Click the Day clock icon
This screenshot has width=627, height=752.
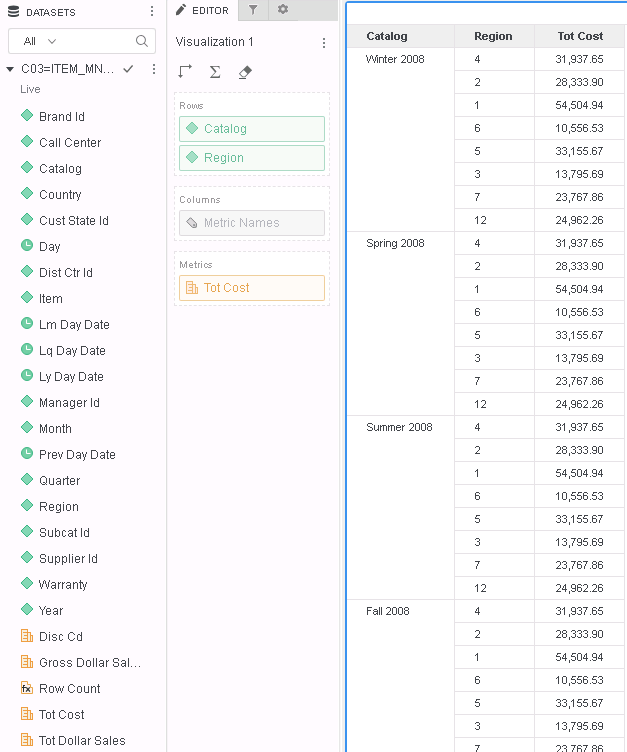27,245
